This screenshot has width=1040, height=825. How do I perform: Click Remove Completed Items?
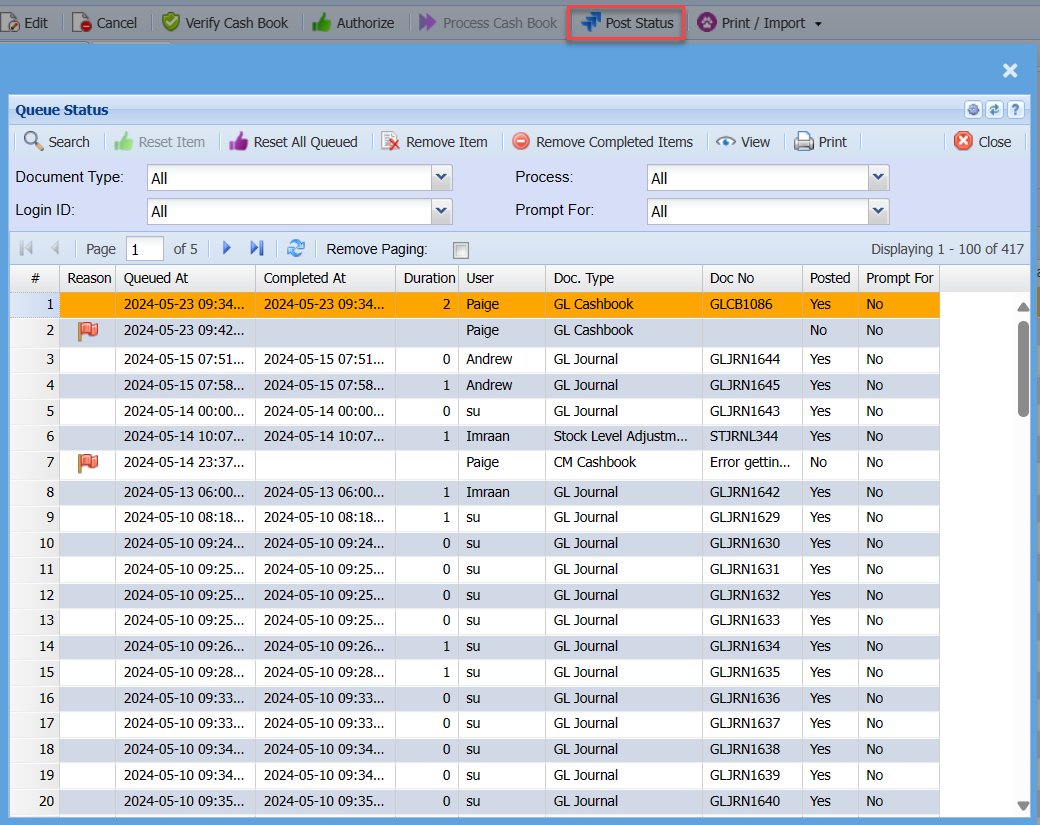pos(602,142)
